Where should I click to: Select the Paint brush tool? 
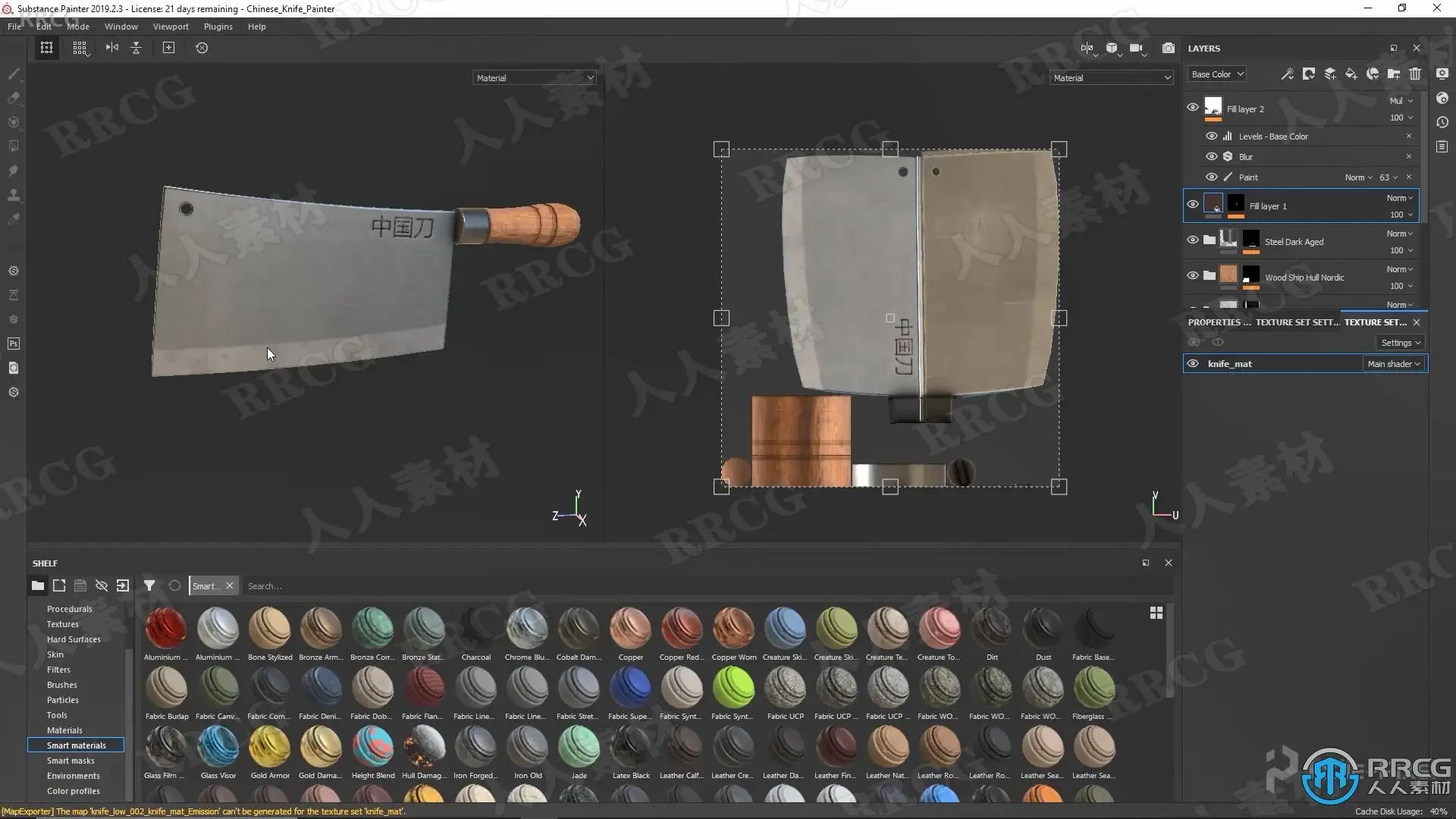[x=14, y=74]
